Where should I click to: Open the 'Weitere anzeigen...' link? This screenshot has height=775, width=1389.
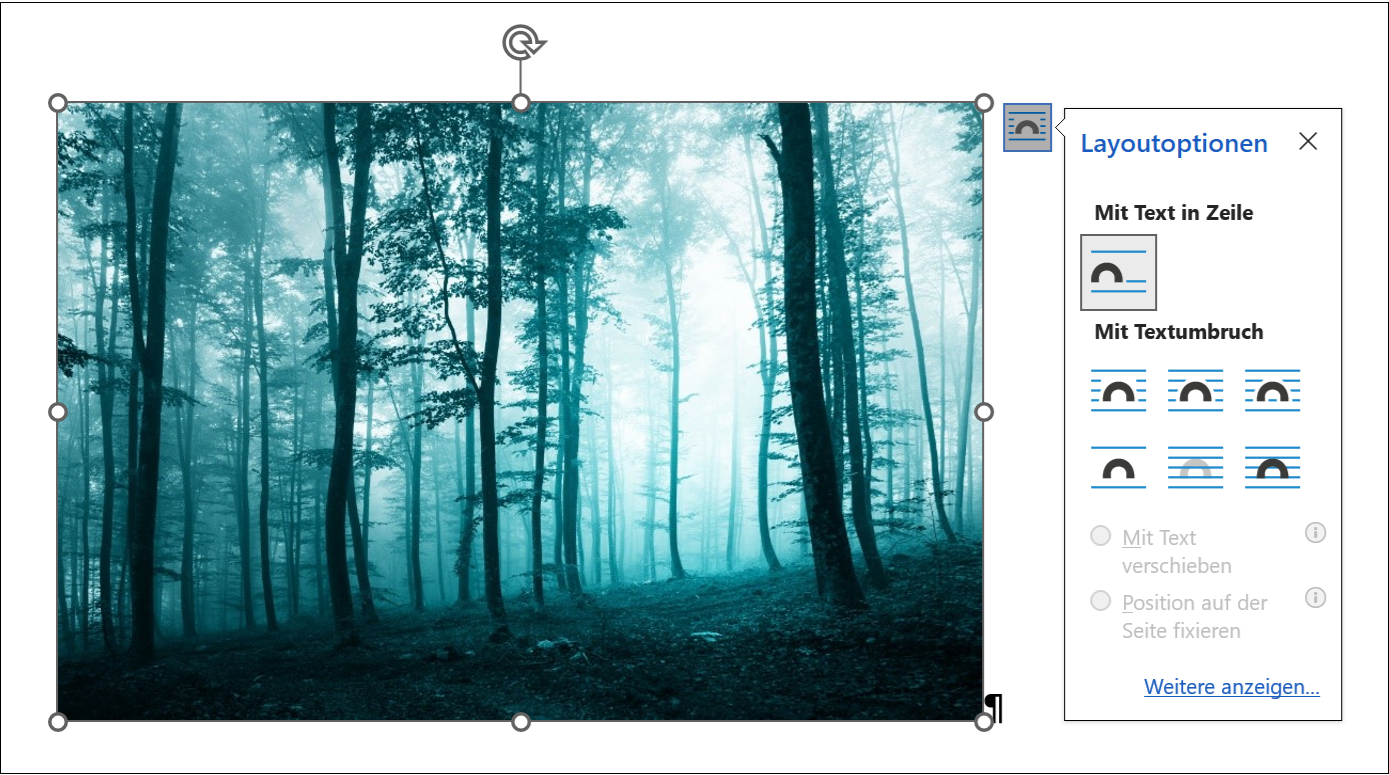1232,687
